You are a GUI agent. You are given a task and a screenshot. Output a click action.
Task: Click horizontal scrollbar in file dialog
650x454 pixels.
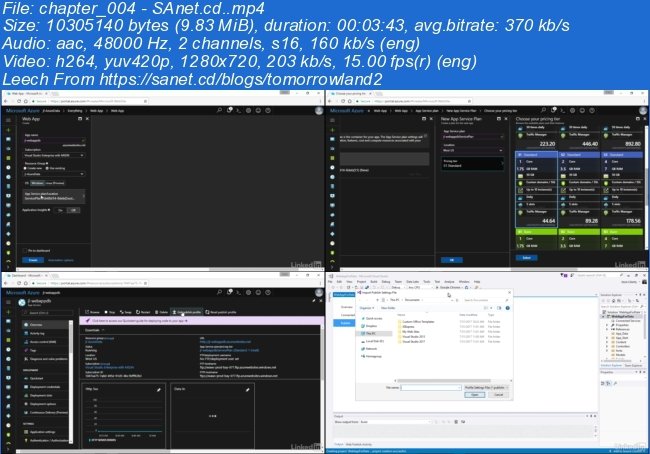(444, 380)
